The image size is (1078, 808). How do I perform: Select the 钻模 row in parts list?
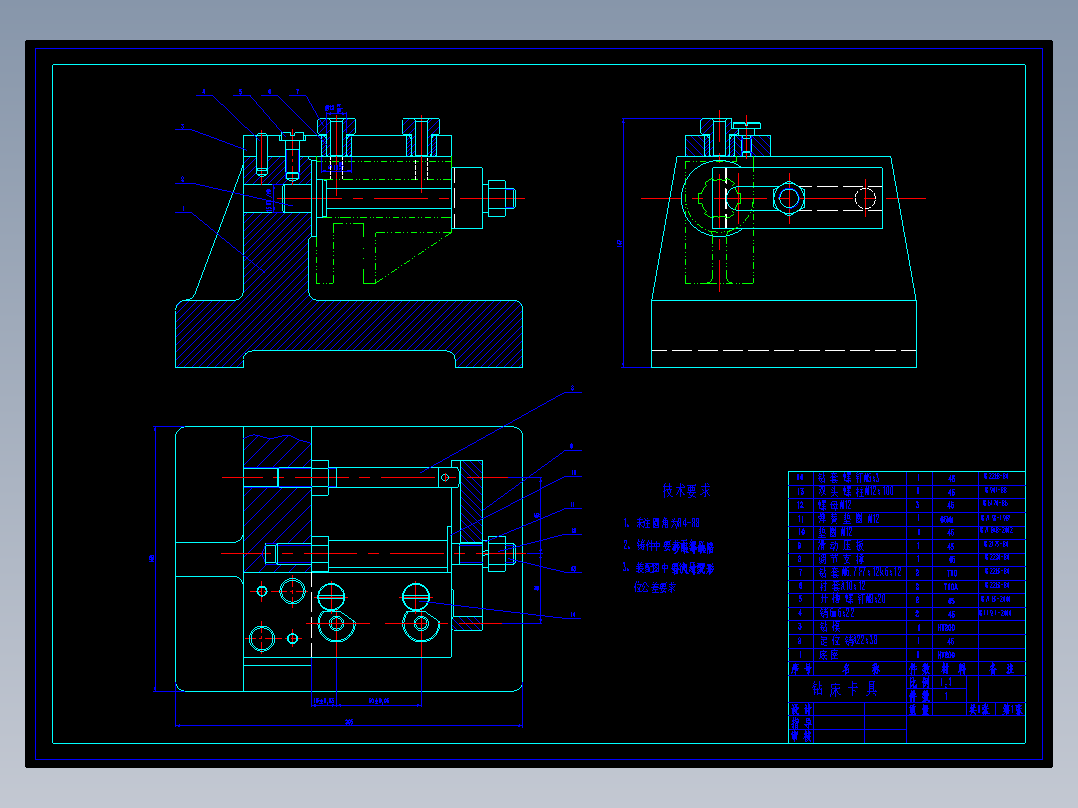click(906, 627)
